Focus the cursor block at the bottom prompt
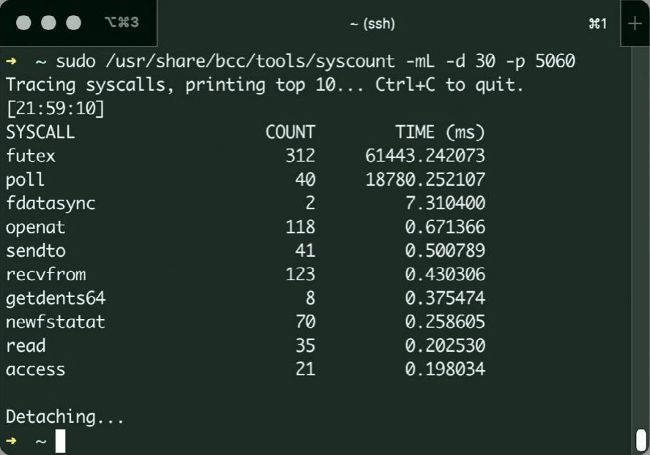 61,441
